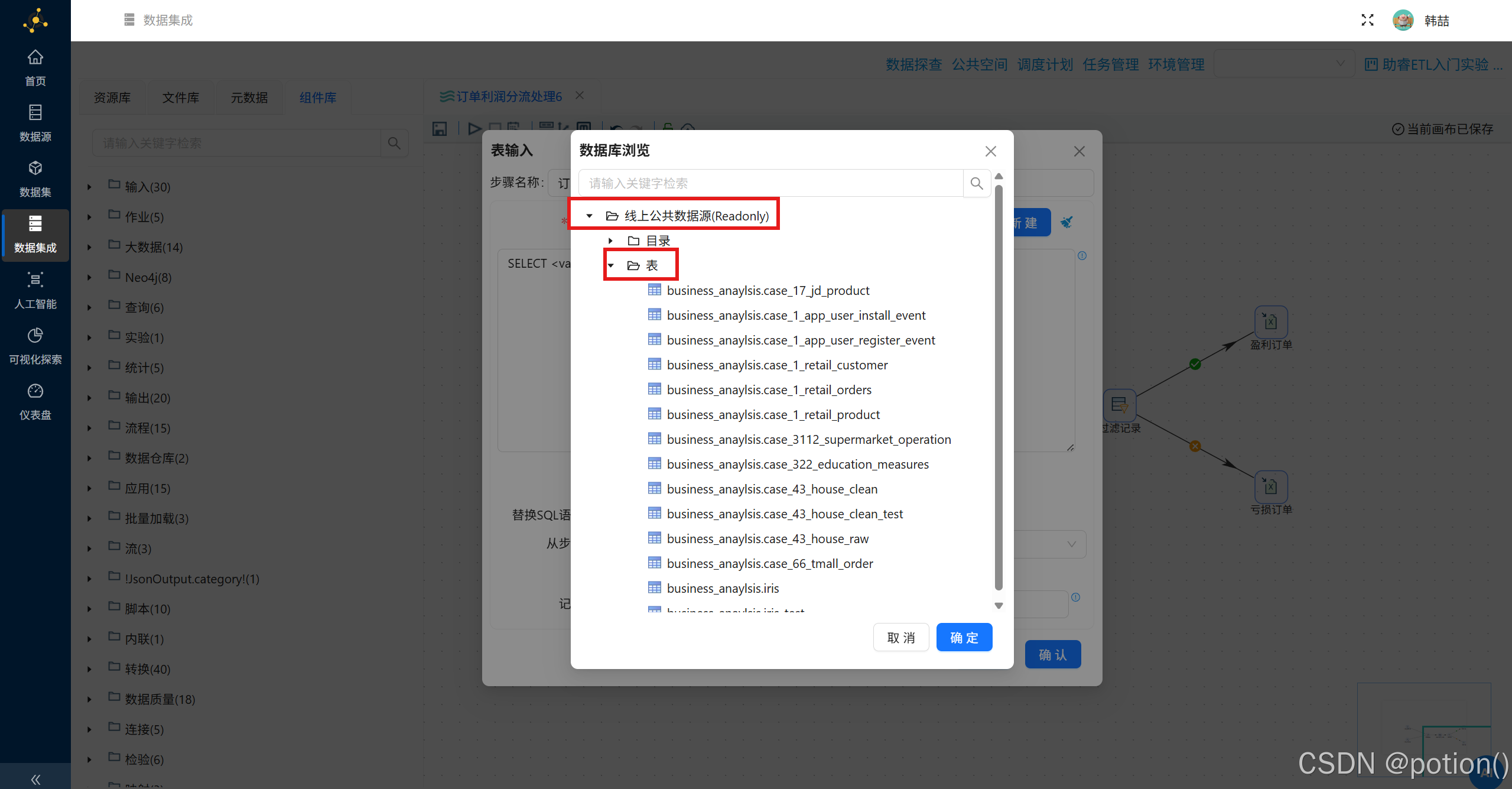1512x789 pixels.
Task: Open the Data Source sidebar icon
Action: tap(35, 113)
